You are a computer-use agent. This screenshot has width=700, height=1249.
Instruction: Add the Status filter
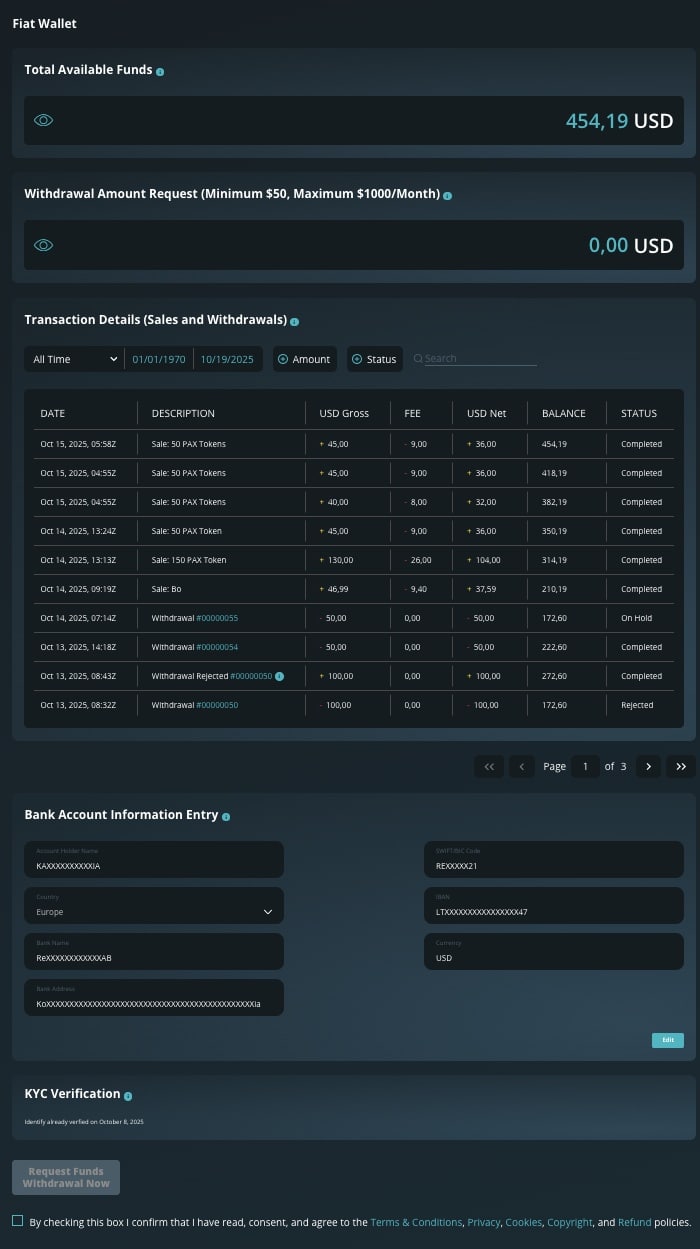pos(375,359)
